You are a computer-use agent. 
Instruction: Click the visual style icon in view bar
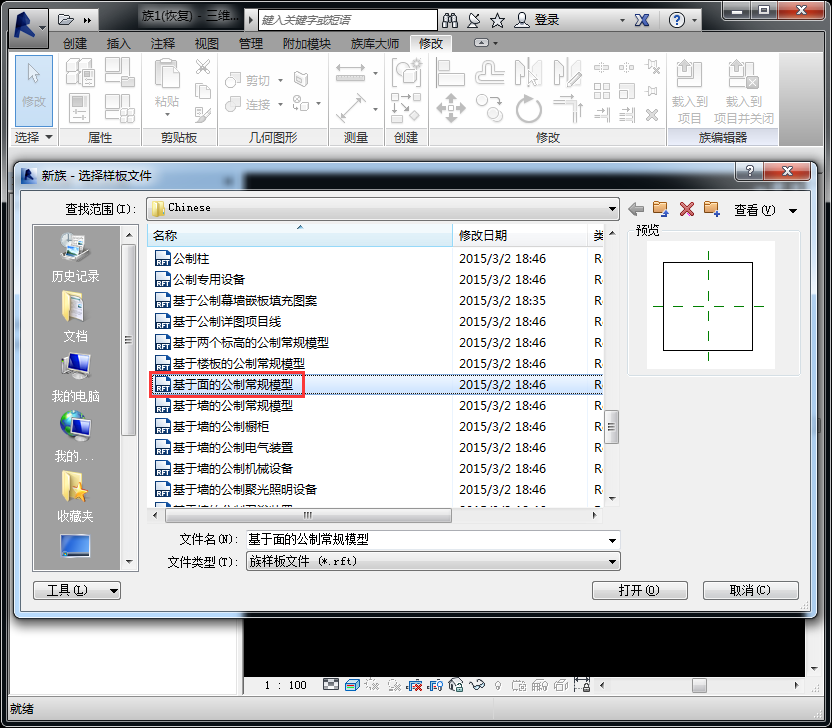(x=352, y=685)
